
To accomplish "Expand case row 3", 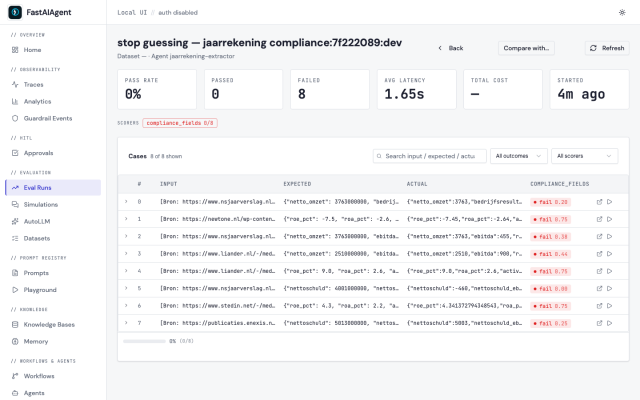I will click(x=126, y=253).
